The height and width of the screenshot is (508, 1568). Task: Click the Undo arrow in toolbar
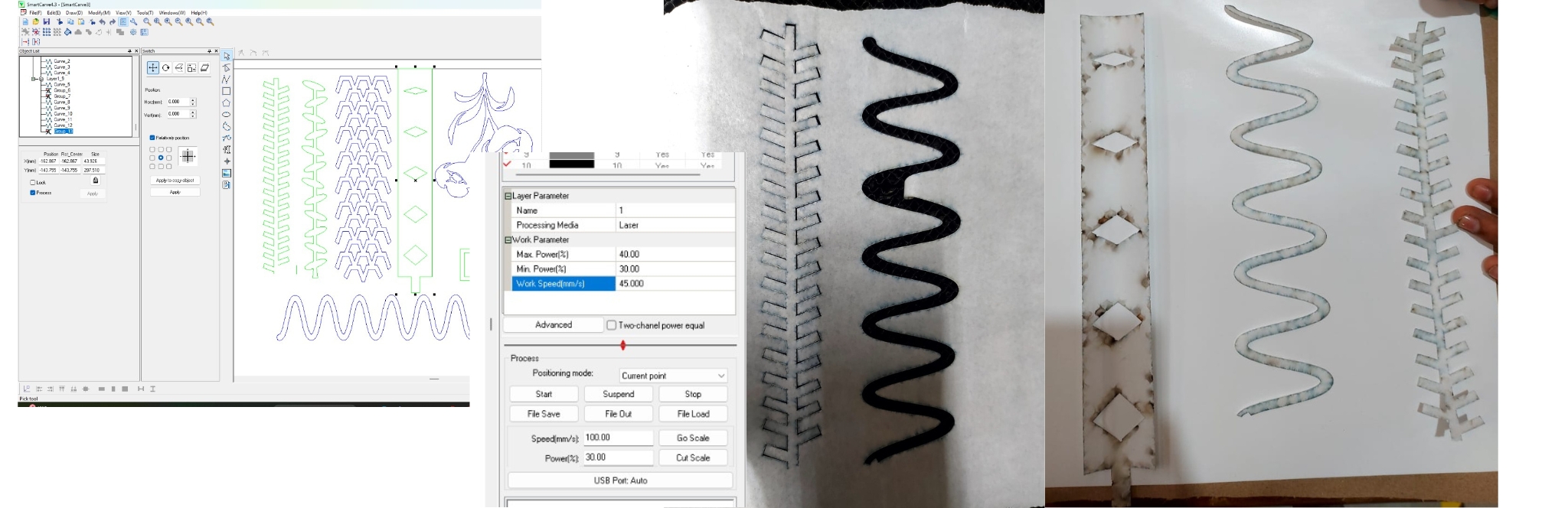(x=102, y=22)
